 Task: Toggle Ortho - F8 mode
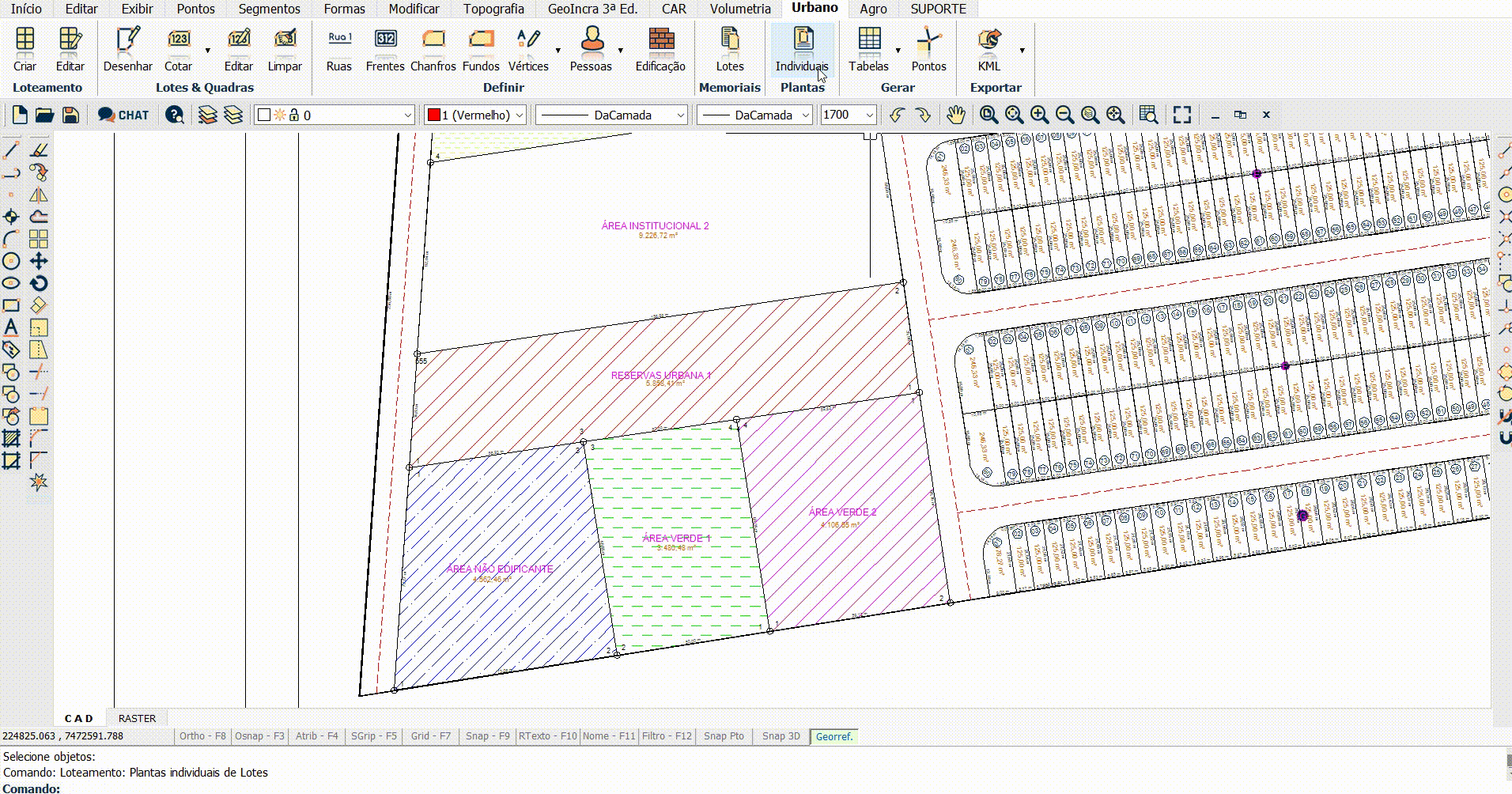(202, 736)
